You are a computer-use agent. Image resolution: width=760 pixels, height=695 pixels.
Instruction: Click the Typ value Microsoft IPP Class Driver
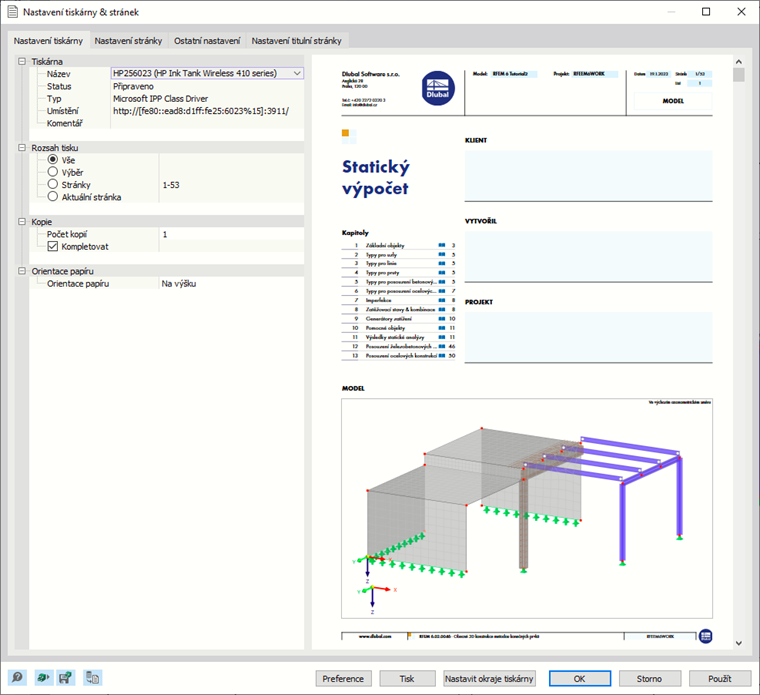pos(160,98)
